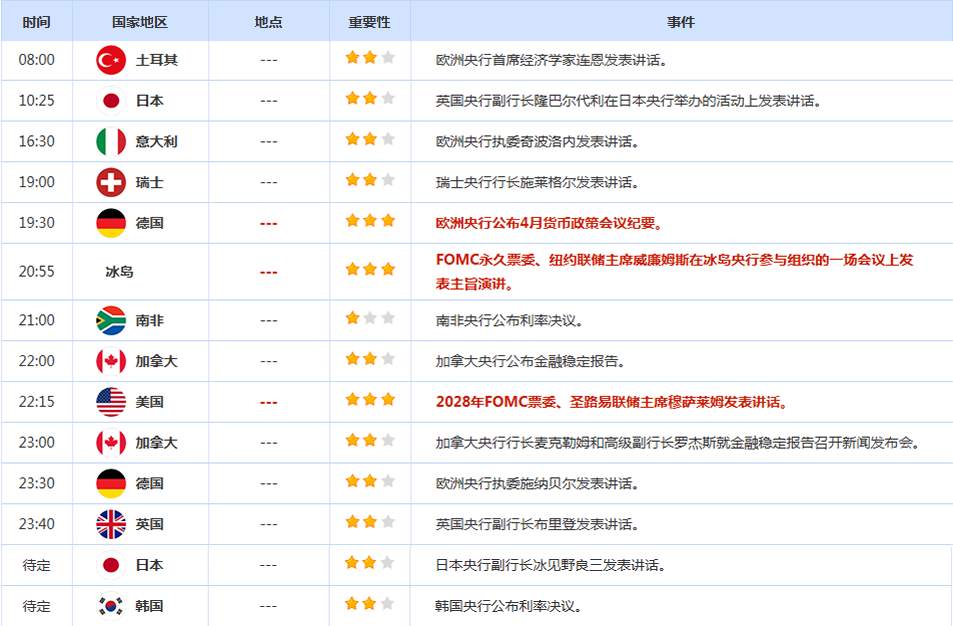Image resolution: width=953 pixels, height=626 pixels.
Task: Click importance stars in 22:15 row
Action: [x=370, y=399]
